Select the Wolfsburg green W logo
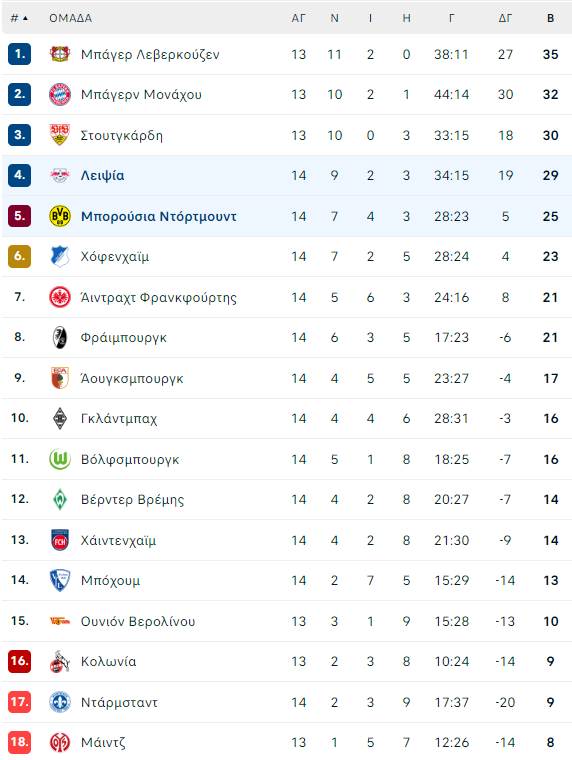572x760 pixels. click(60, 459)
